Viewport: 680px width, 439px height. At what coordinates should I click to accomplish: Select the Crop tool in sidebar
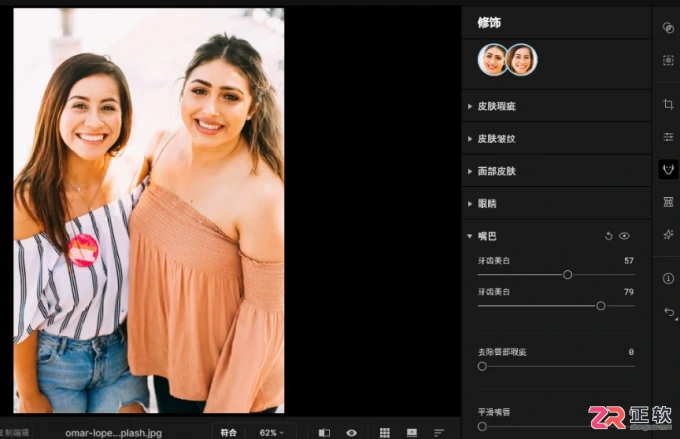[x=668, y=104]
